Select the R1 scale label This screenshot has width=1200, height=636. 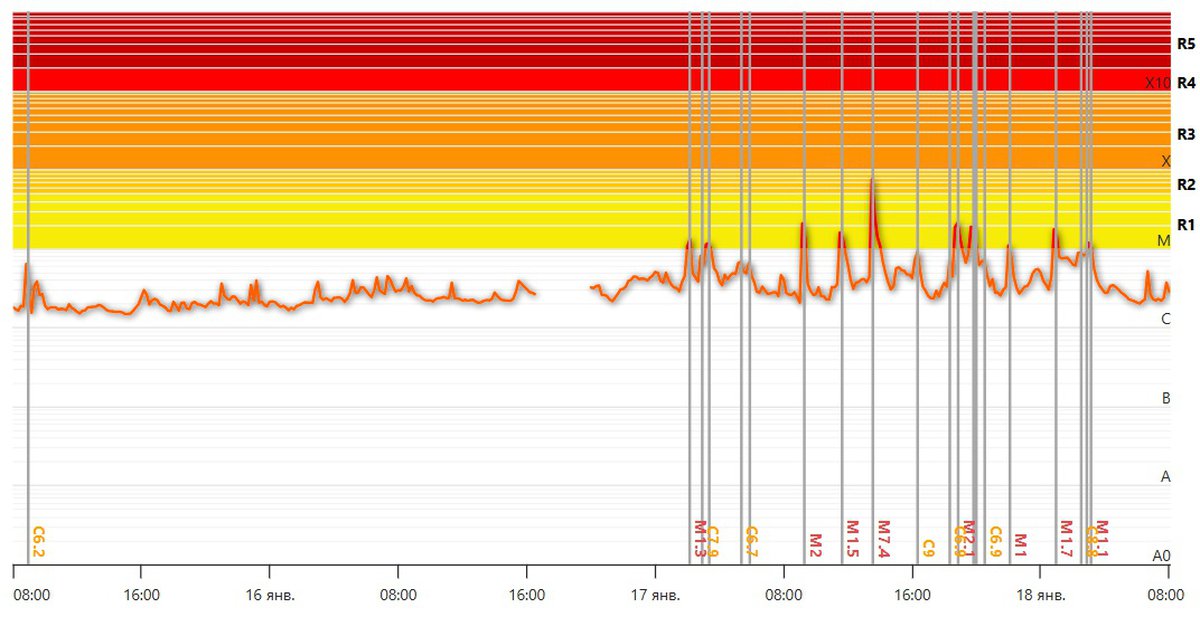(1186, 224)
